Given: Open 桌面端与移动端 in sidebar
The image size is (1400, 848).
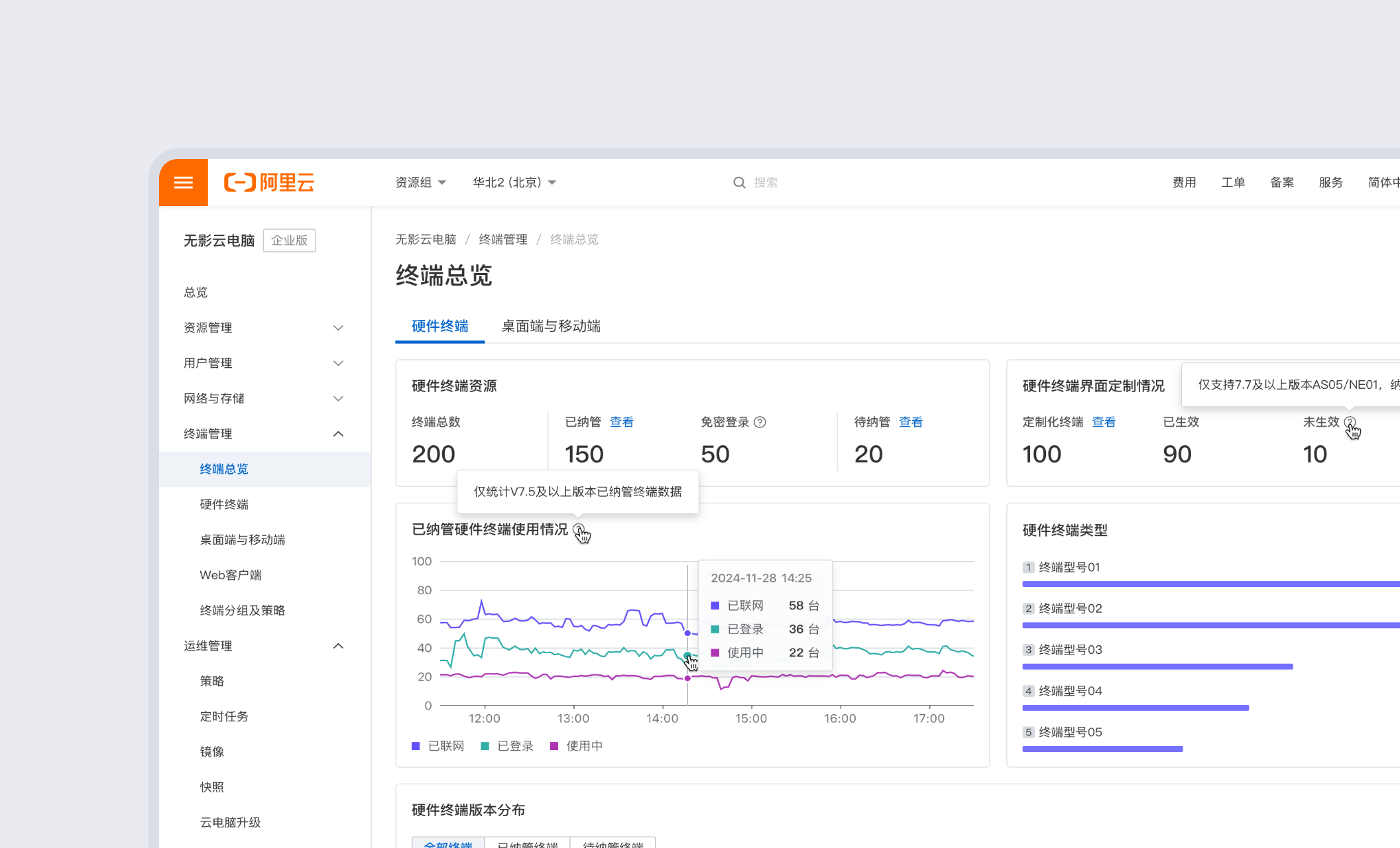Looking at the screenshot, I should click(264, 540).
